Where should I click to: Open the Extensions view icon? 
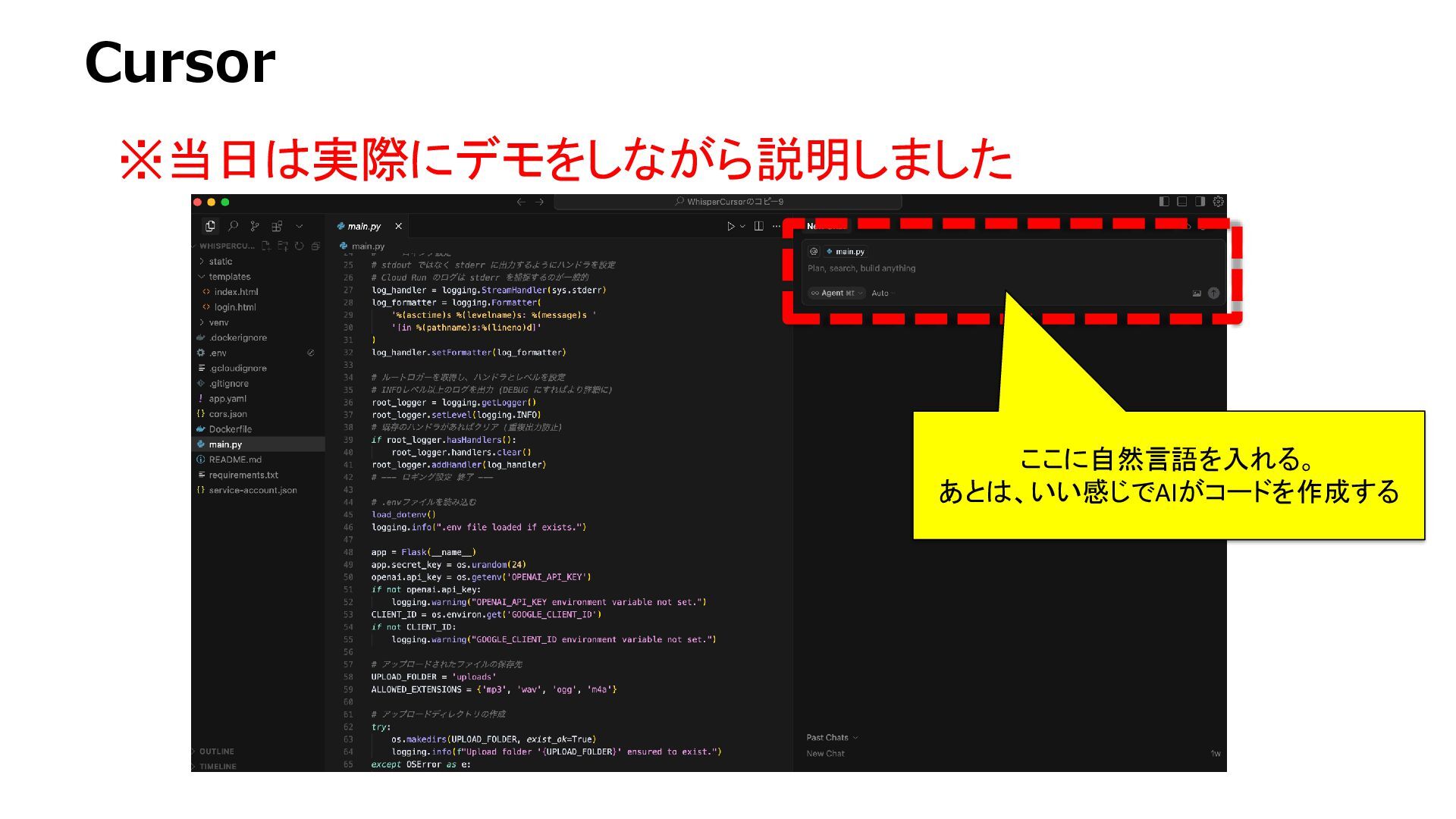277,226
